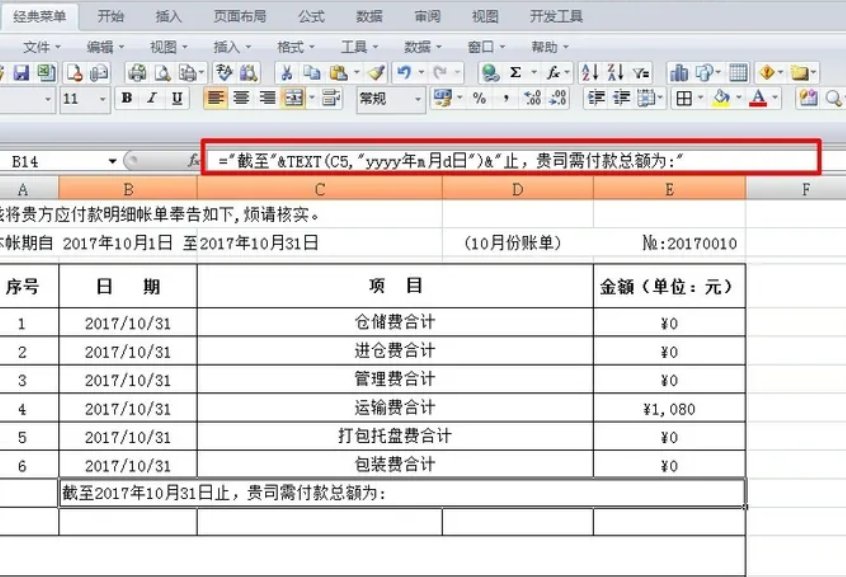The height and width of the screenshot is (577, 846).
Task: Click the hyperlink globe icon
Action: pos(490,72)
